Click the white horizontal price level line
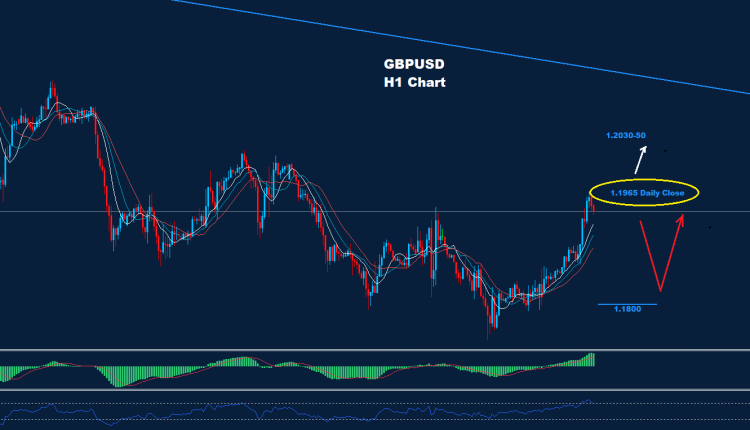The width and height of the screenshot is (750, 430). click(x=300, y=211)
